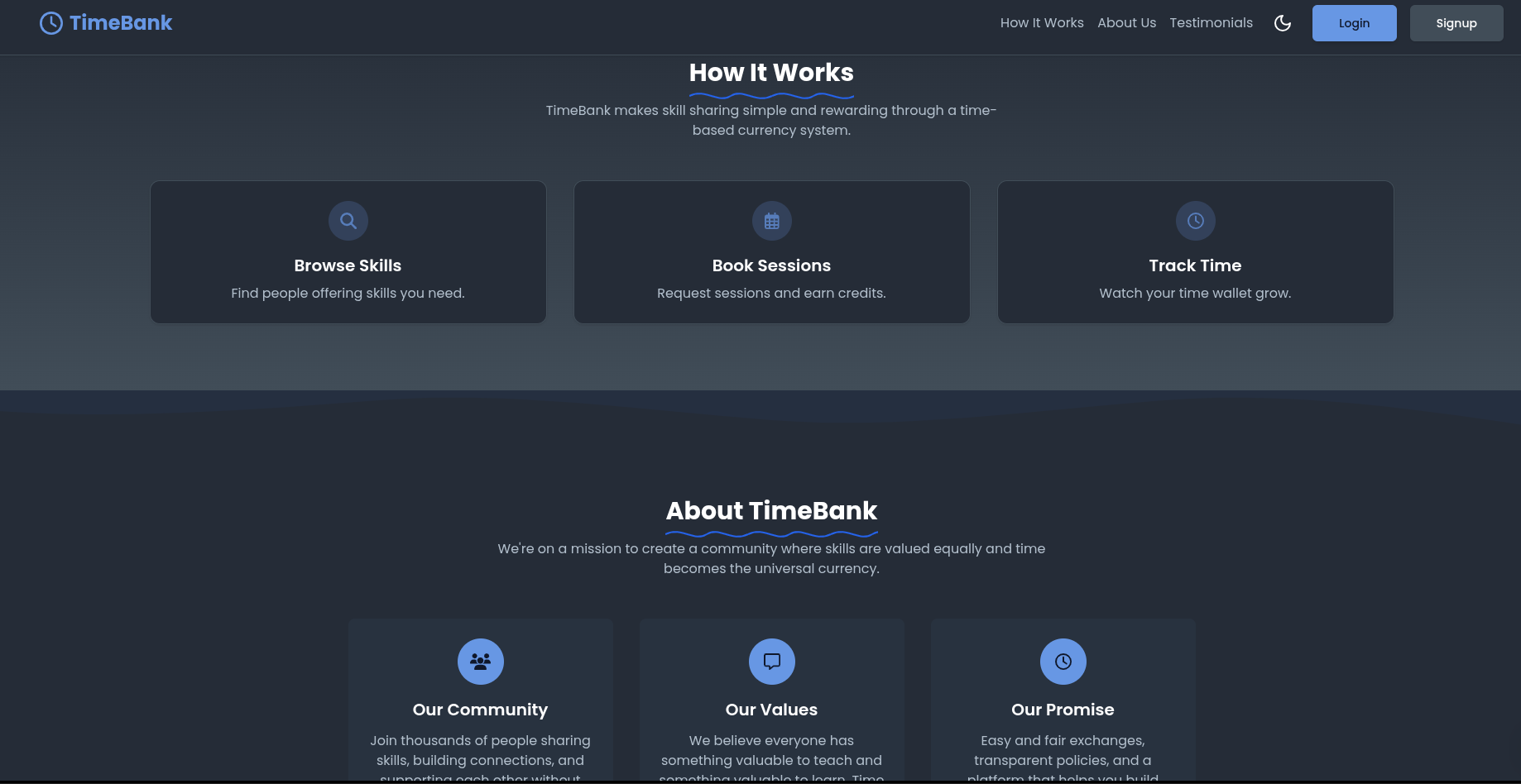Click the Book Sessions calendar icon

(x=772, y=221)
